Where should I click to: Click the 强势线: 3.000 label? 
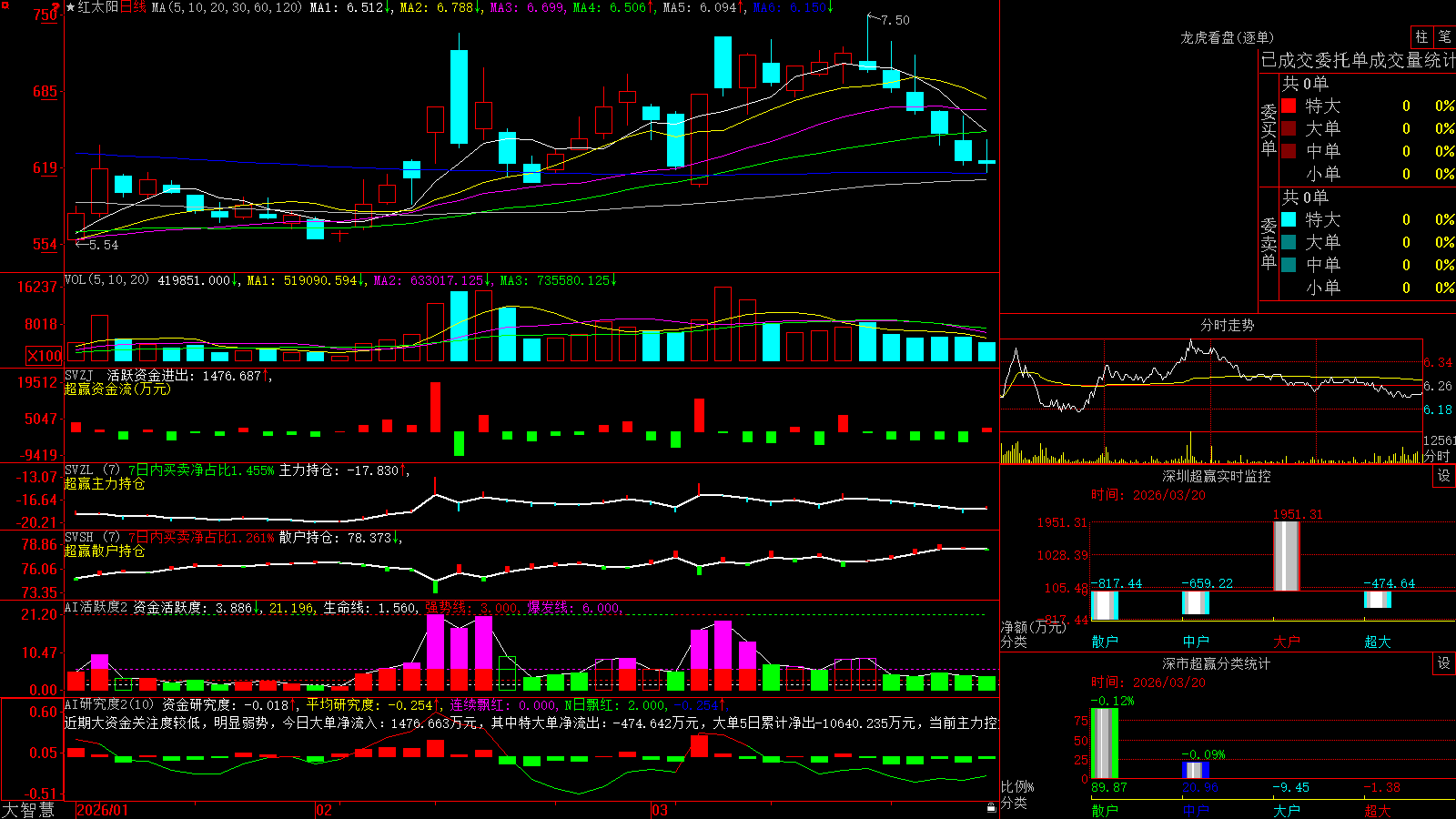[x=472, y=608]
